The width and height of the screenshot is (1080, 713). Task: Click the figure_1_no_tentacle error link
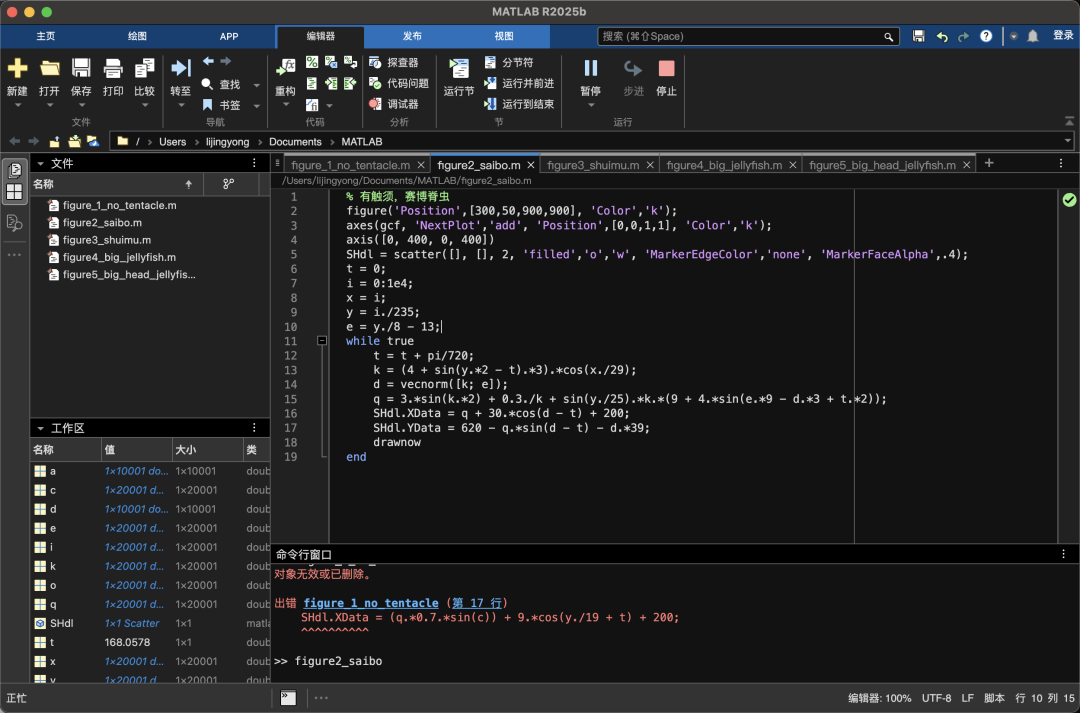[371, 603]
